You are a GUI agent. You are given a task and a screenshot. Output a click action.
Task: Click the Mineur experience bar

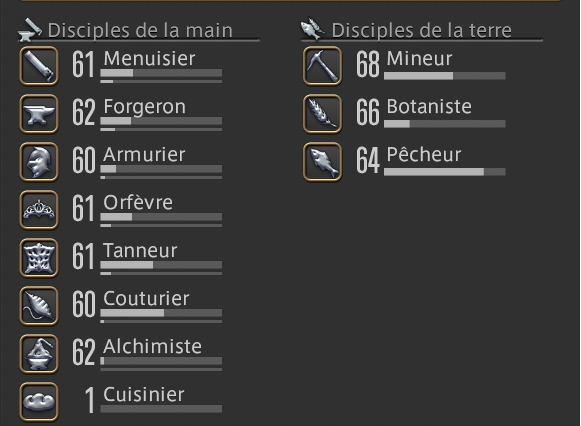pyautogui.click(x=445, y=76)
